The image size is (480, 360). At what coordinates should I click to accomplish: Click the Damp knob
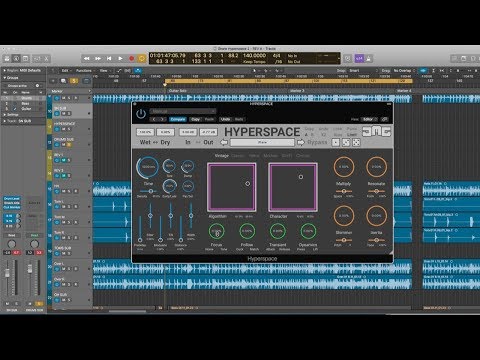pos(188,166)
